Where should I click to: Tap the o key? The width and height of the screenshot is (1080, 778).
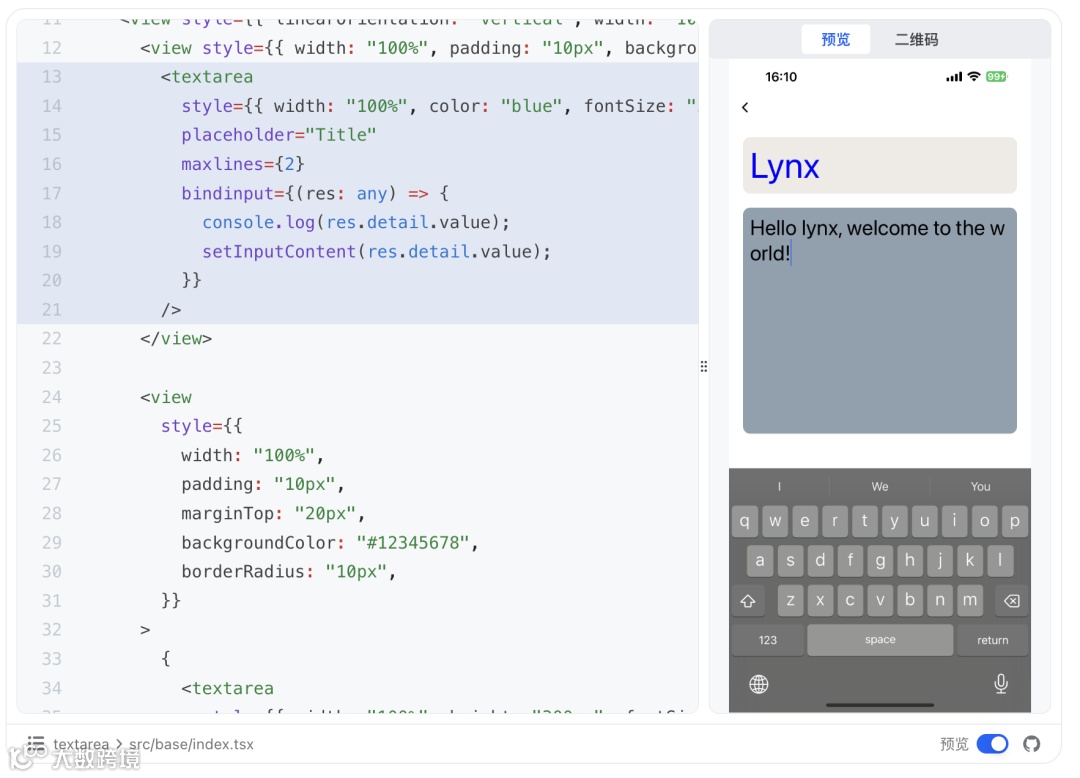[984, 521]
